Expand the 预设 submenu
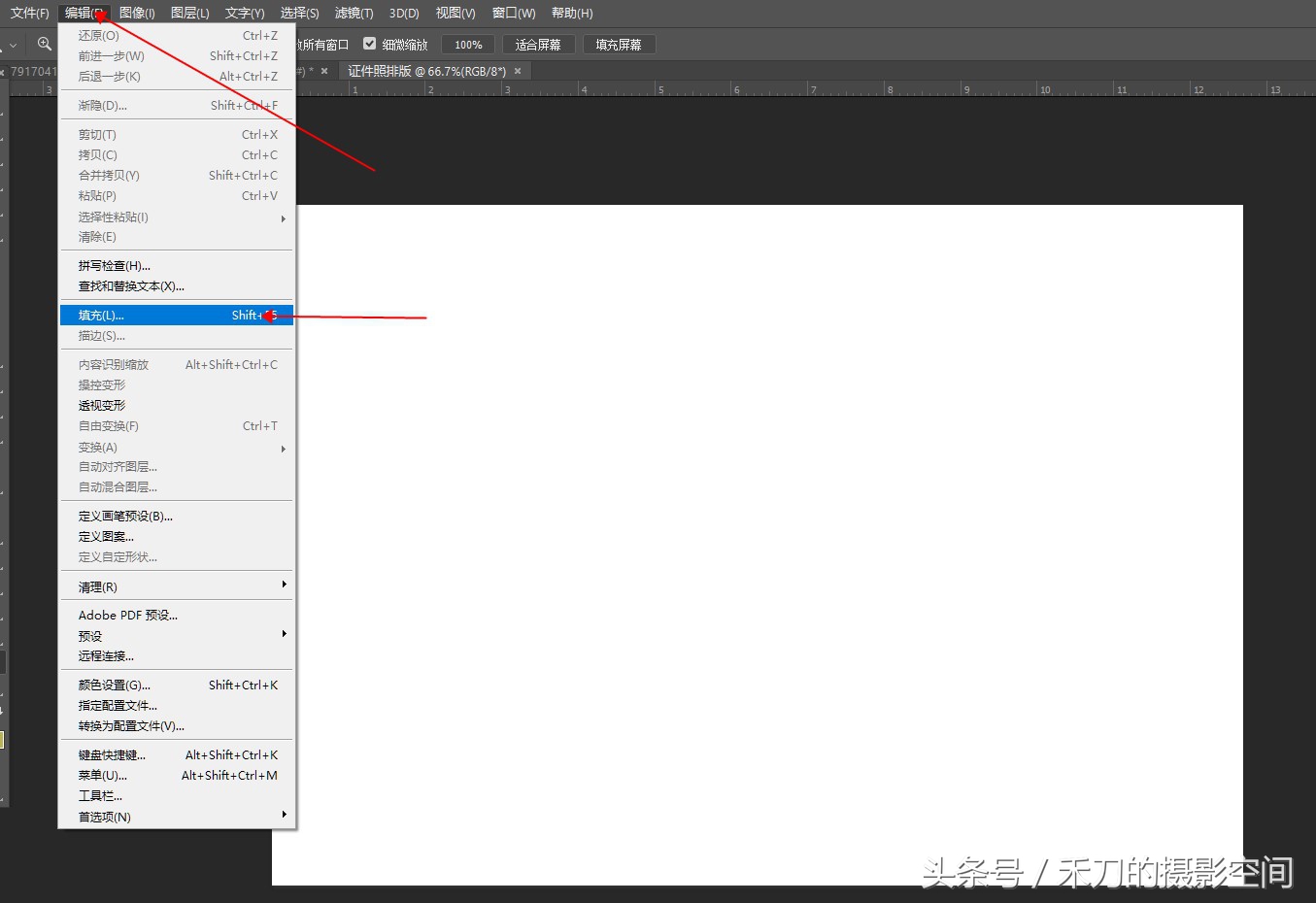The width and height of the screenshot is (1316, 903). click(177, 637)
